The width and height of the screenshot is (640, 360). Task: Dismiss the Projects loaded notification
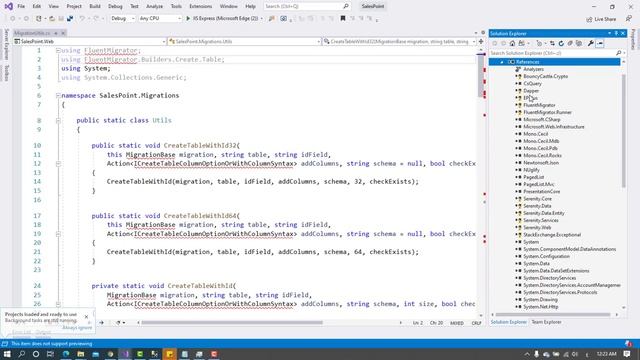[86, 316]
